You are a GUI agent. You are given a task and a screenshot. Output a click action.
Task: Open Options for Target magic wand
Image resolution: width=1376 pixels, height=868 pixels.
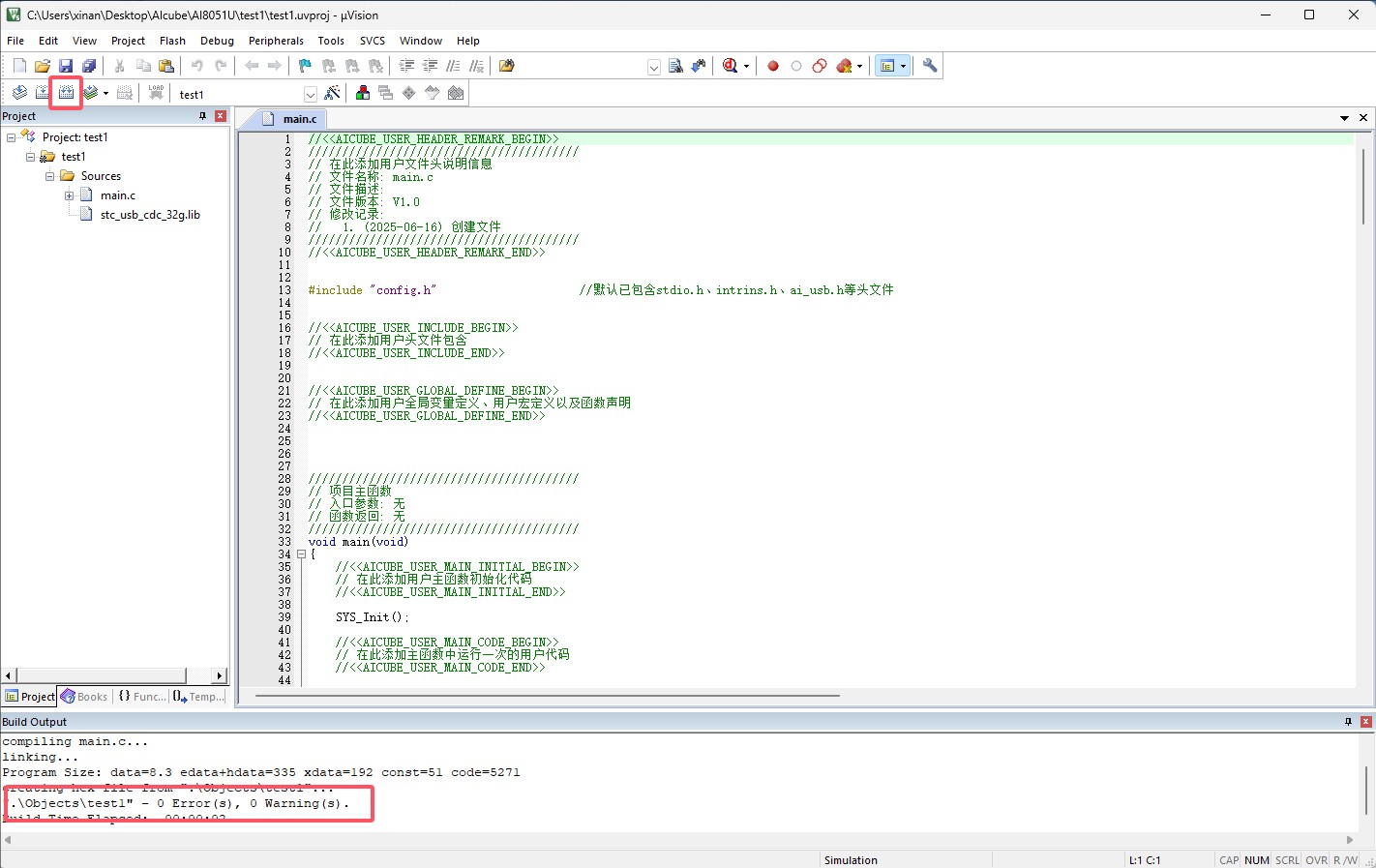tap(332, 93)
